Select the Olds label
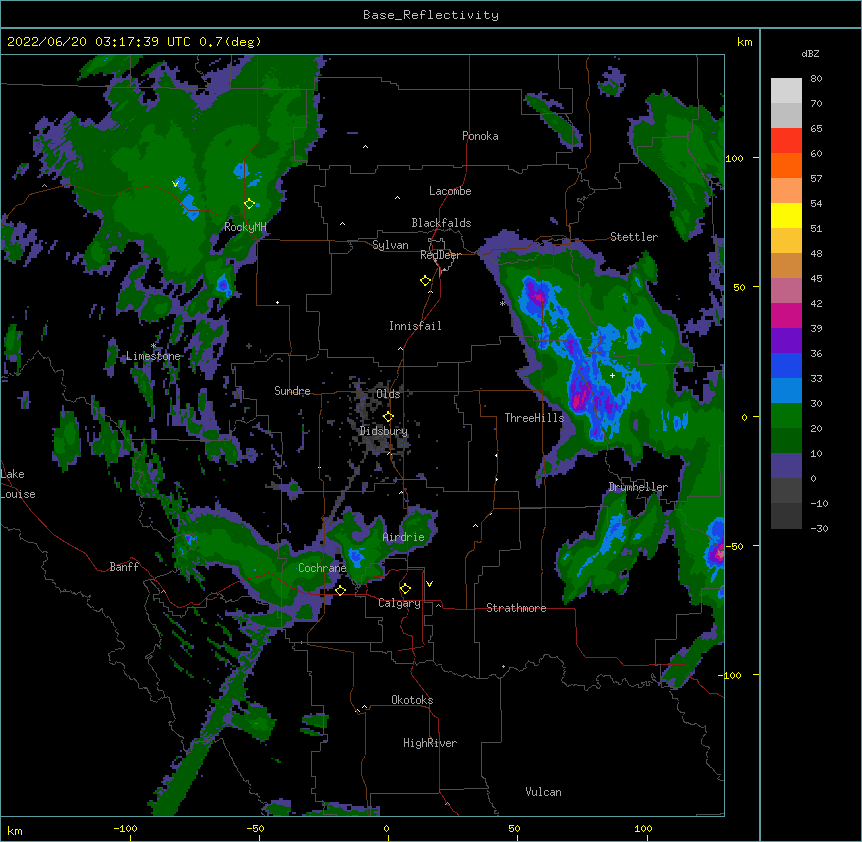The width and height of the screenshot is (862, 842). (x=388, y=394)
